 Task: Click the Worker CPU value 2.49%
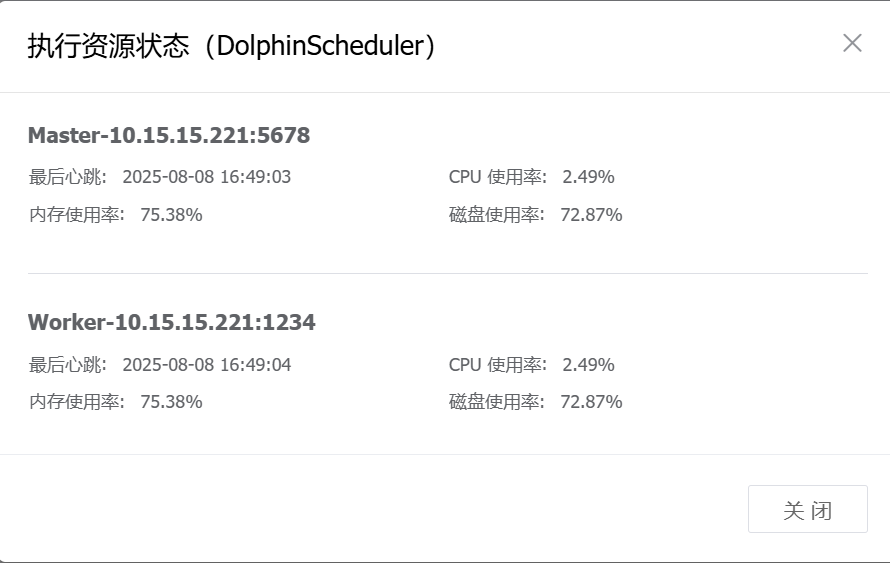pos(588,364)
